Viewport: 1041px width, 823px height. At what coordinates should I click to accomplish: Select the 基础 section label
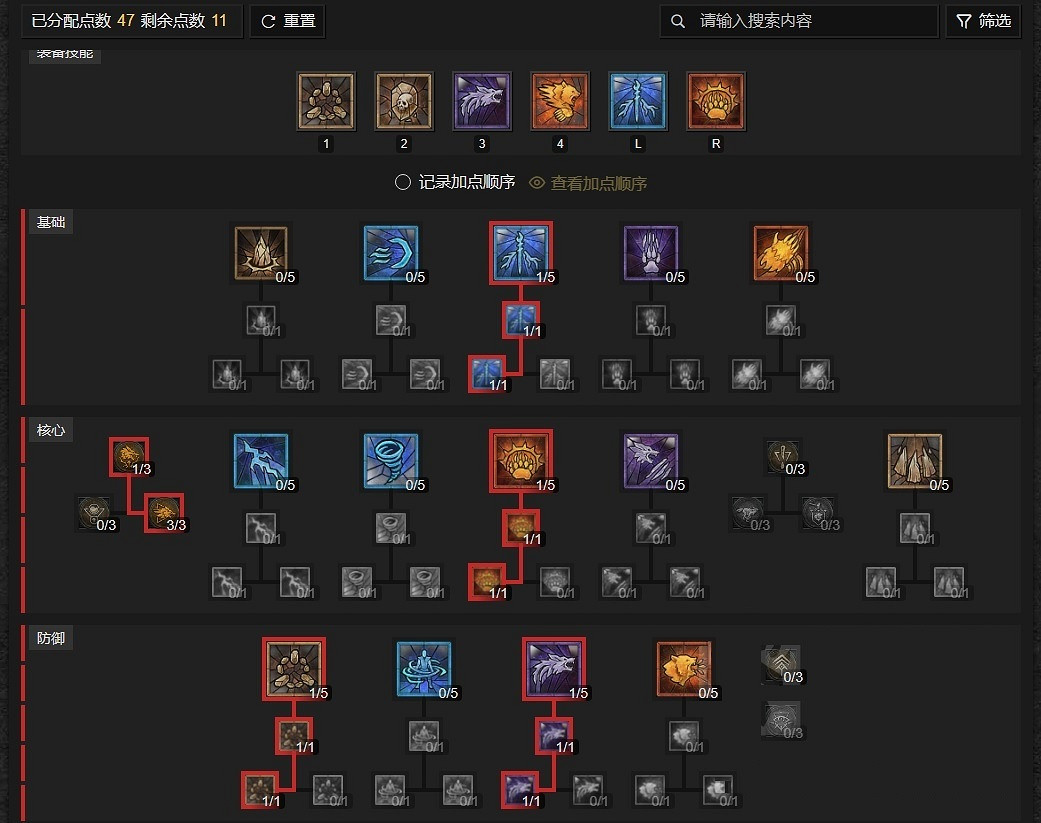(50, 222)
